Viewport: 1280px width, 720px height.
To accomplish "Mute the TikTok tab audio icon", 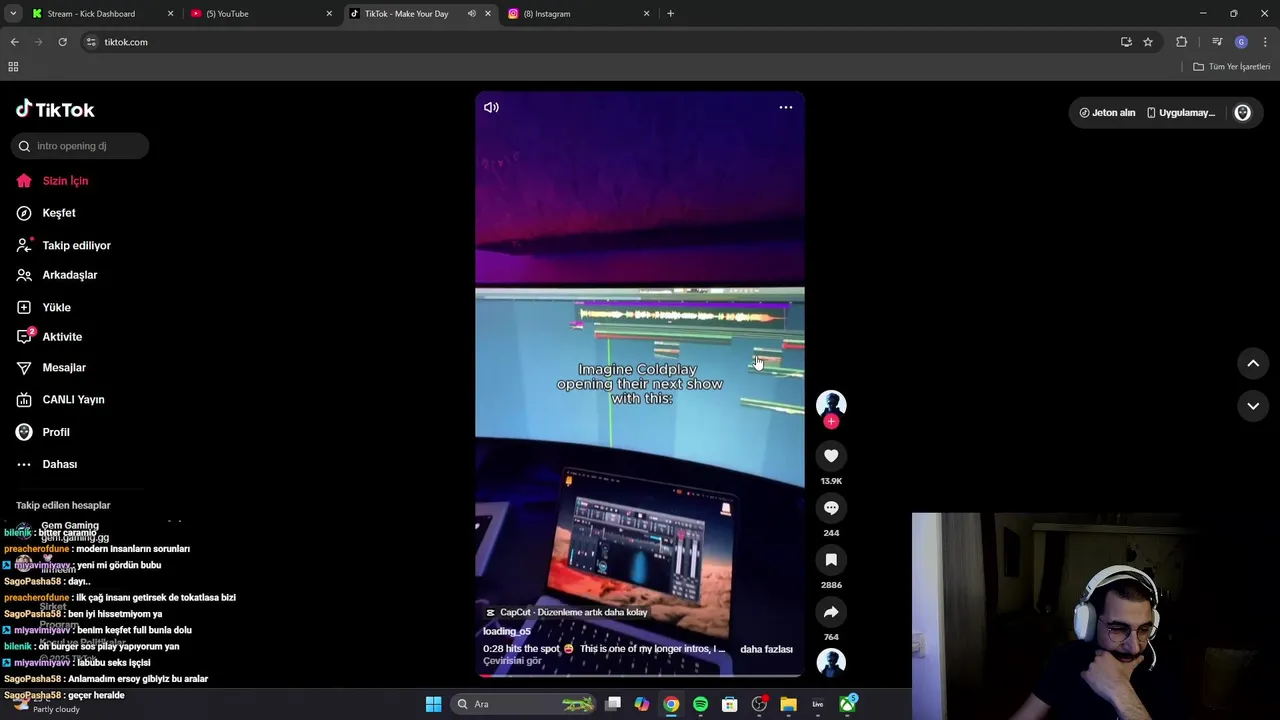I will point(471,14).
